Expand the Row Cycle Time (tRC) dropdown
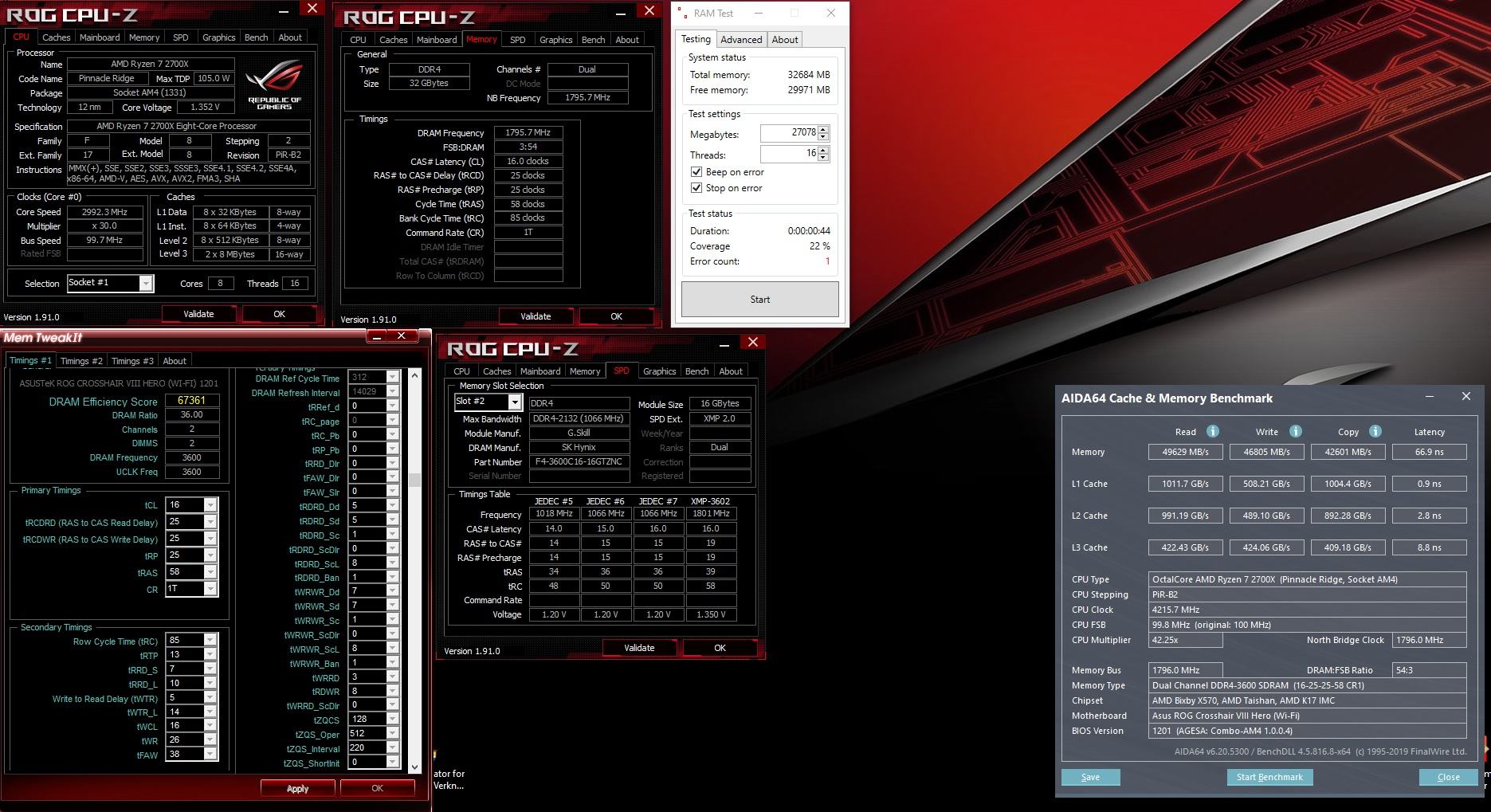The width and height of the screenshot is (1491, 812). click(x=210, y=640)
